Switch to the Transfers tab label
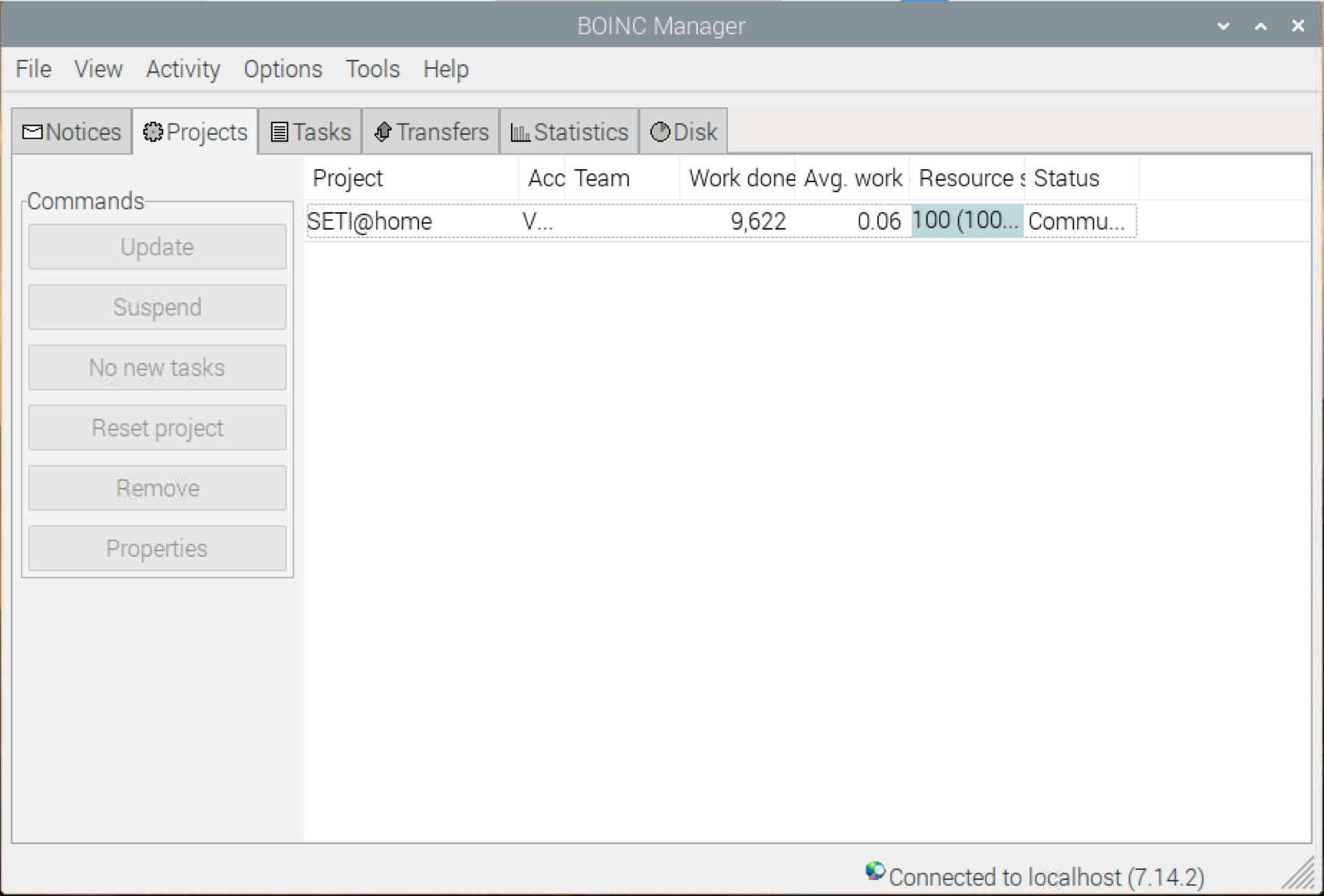Viewport: 1324px width, 896px height. 442,132
